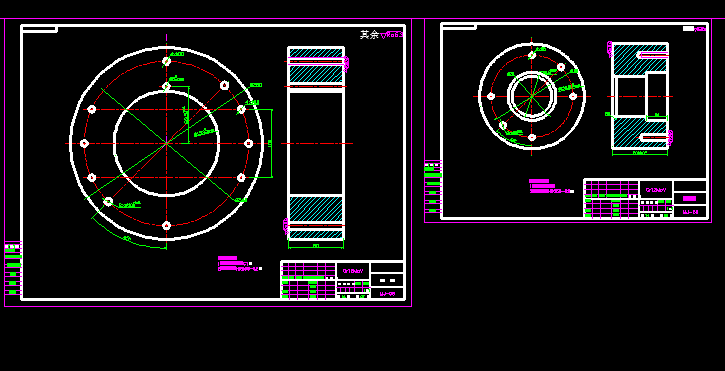Pick the top bolt hole on left drawing's large flange
The image size is (725, 371).
(166, 61)
